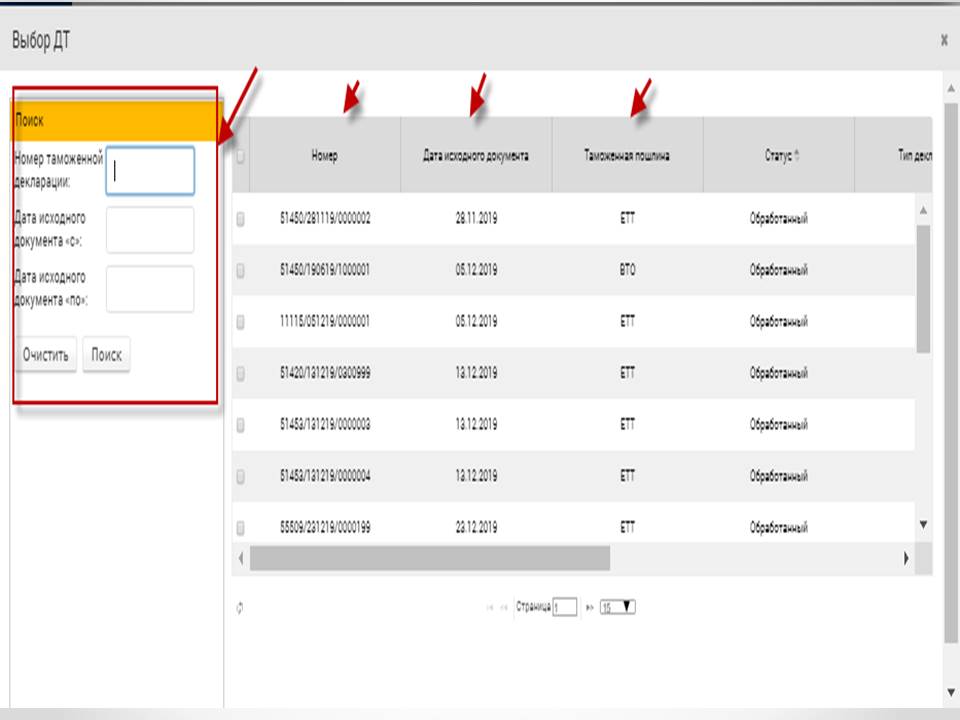Sort the table by Статус column
Screen dimensions: 960x720
pos(778,156)
